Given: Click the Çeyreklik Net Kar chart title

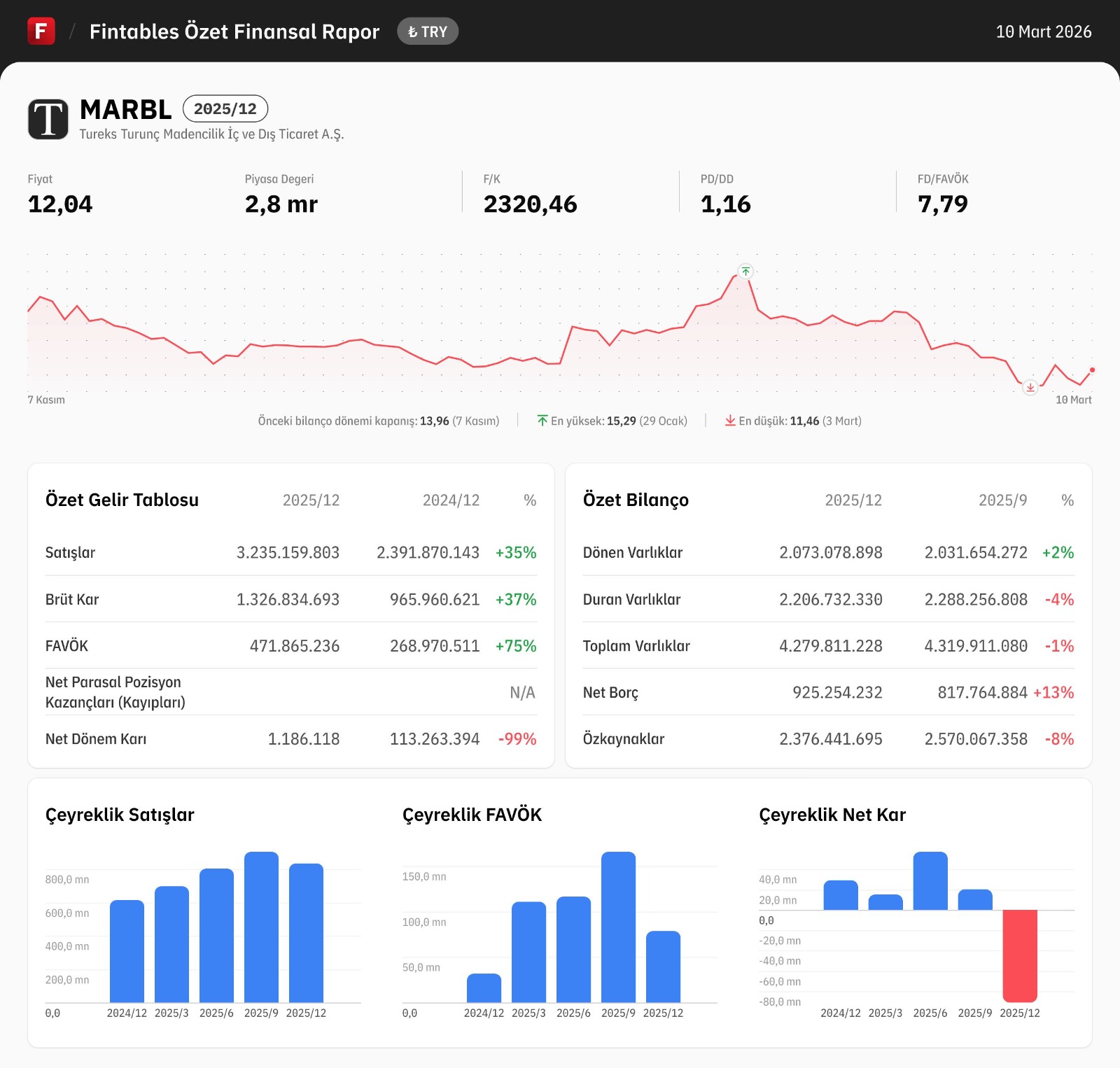Looking at the screenshot, I should pyautogui.click(x=832, y=815).
